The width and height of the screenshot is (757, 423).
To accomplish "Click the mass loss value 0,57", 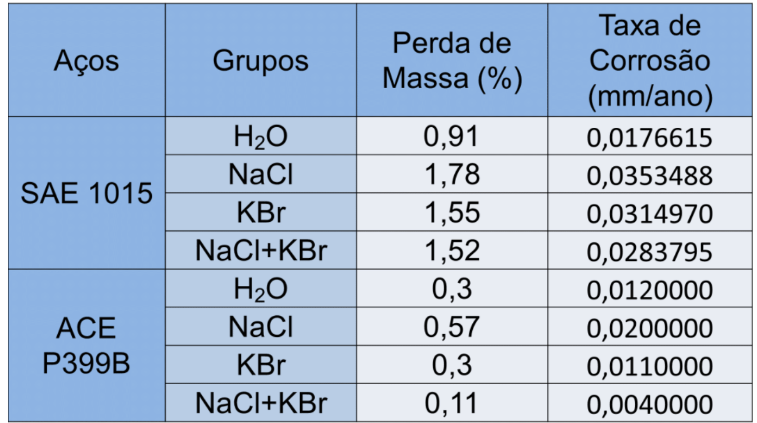I will (452, 327).
